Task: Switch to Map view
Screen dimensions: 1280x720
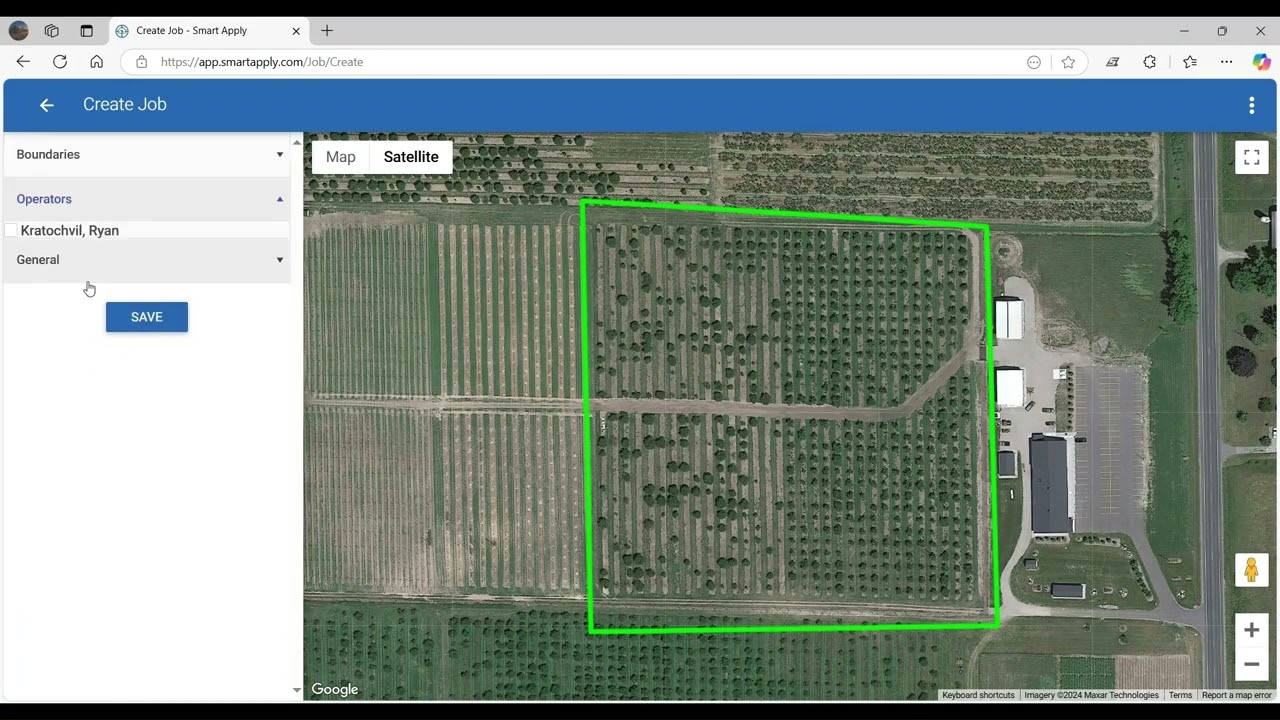Action: pyautogui.click(x=341, y=157)
